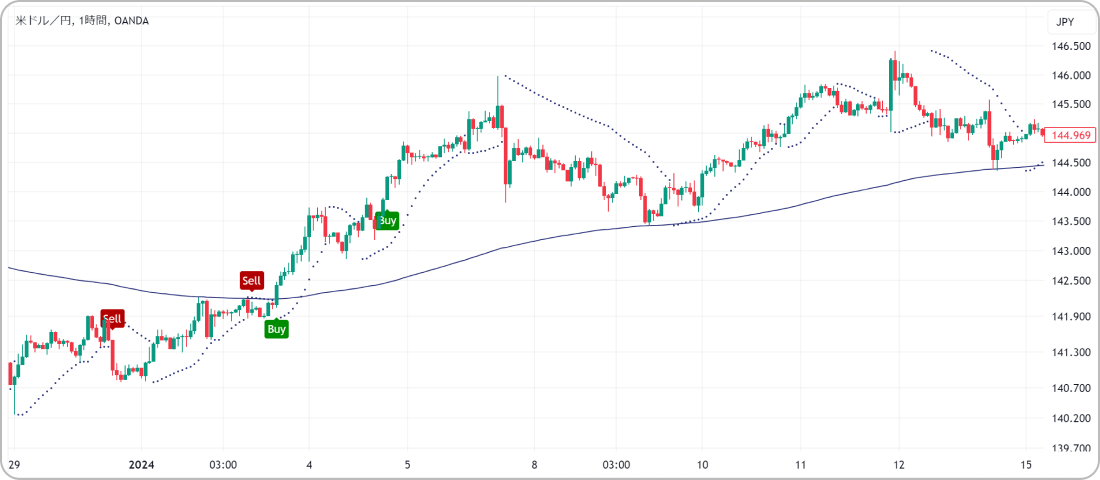Click the lower-left Sell signal marker near 141.900
Screen dimensions: 1100x480
pyautogui.click(x=112, y=318)
